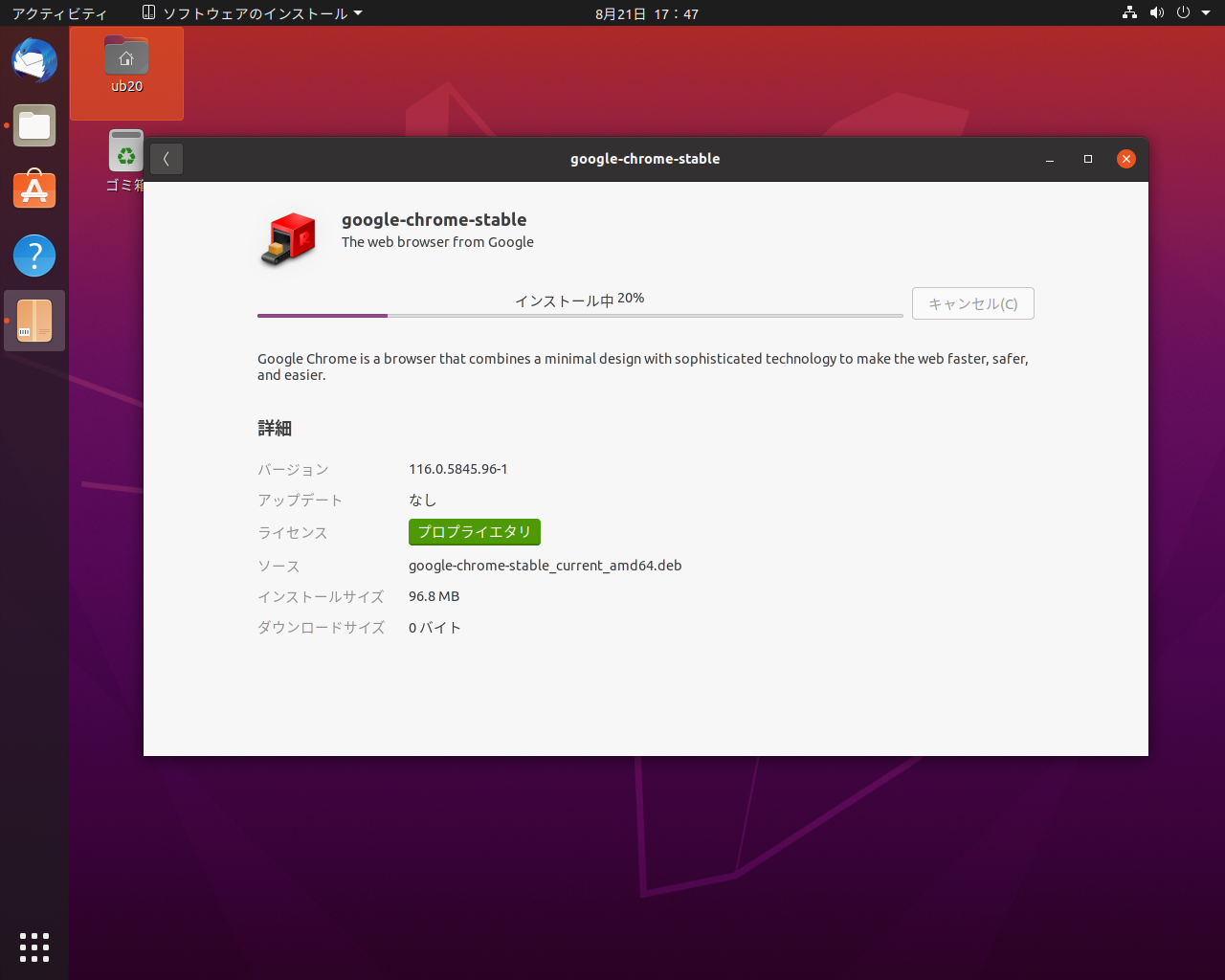Open Files manager in the dock
The width and height of the screenshot is (1225, 980).
(34, 125)
